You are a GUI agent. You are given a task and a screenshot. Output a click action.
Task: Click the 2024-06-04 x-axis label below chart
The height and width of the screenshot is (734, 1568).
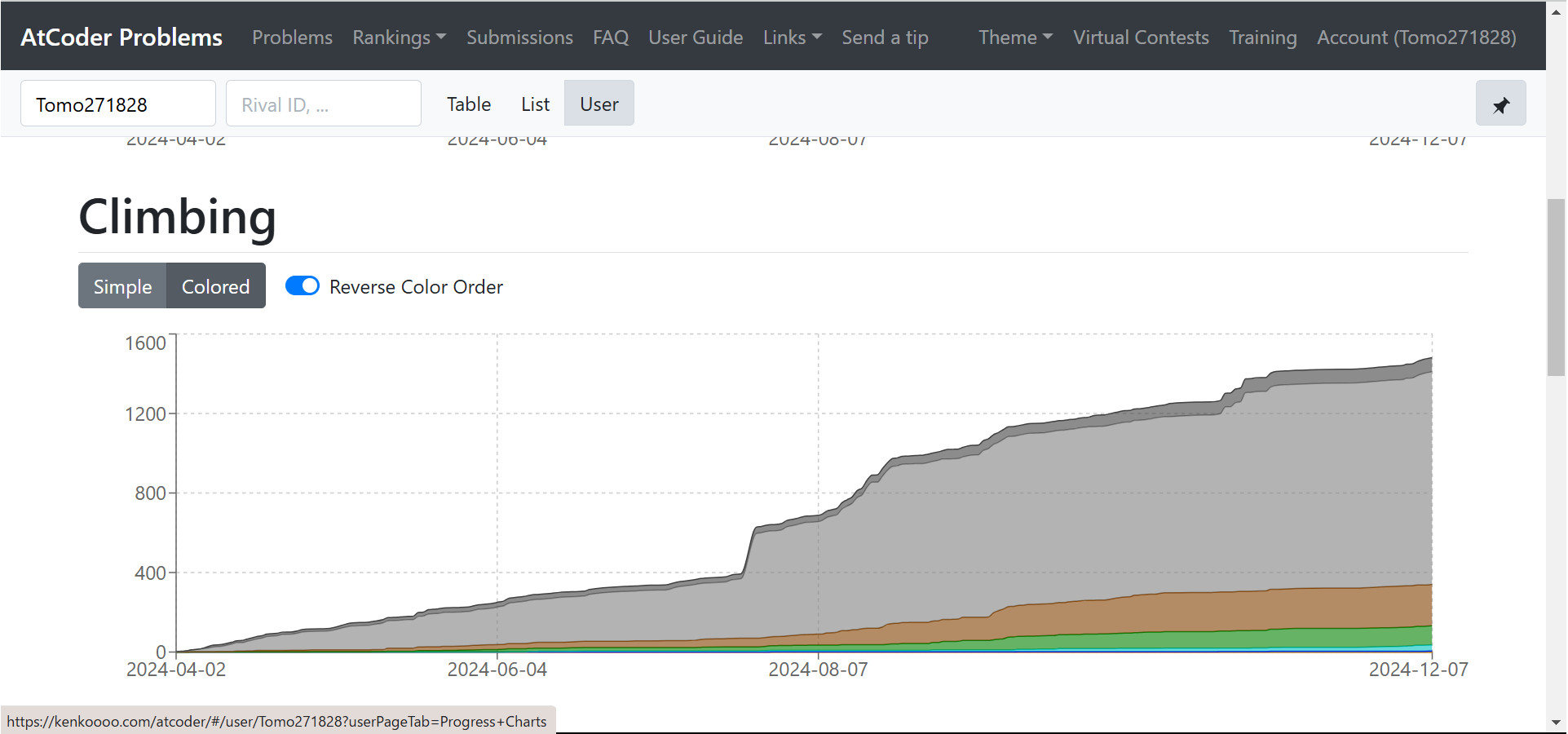(x=497, y=670)
